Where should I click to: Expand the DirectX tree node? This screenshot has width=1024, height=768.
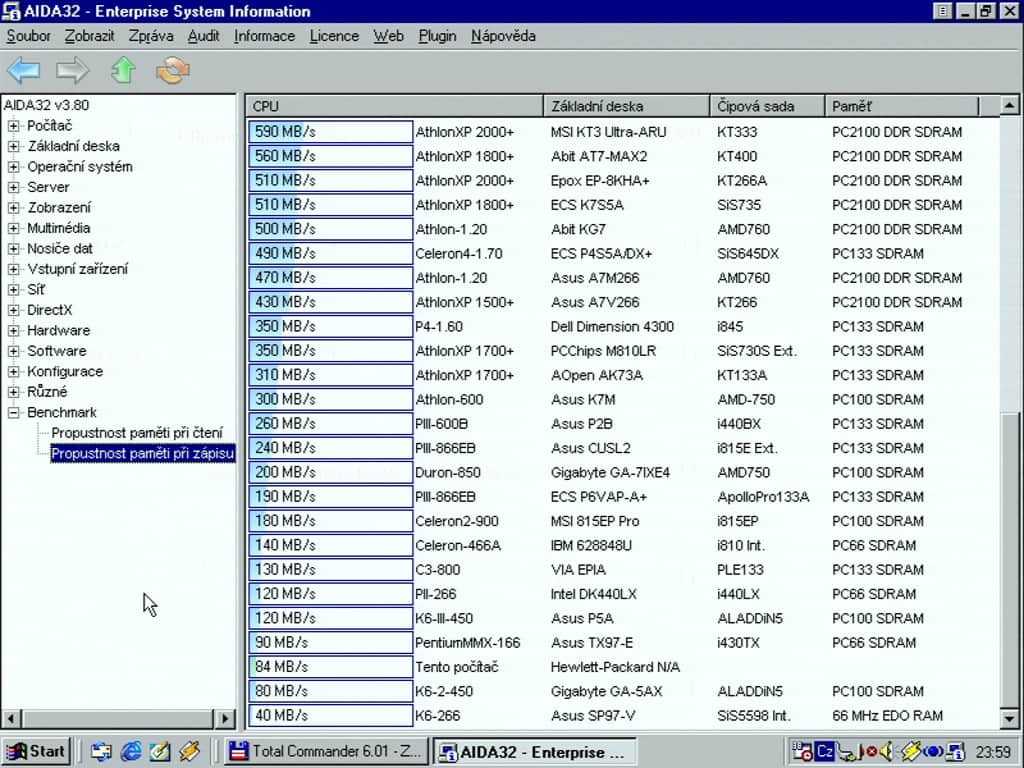13,310
